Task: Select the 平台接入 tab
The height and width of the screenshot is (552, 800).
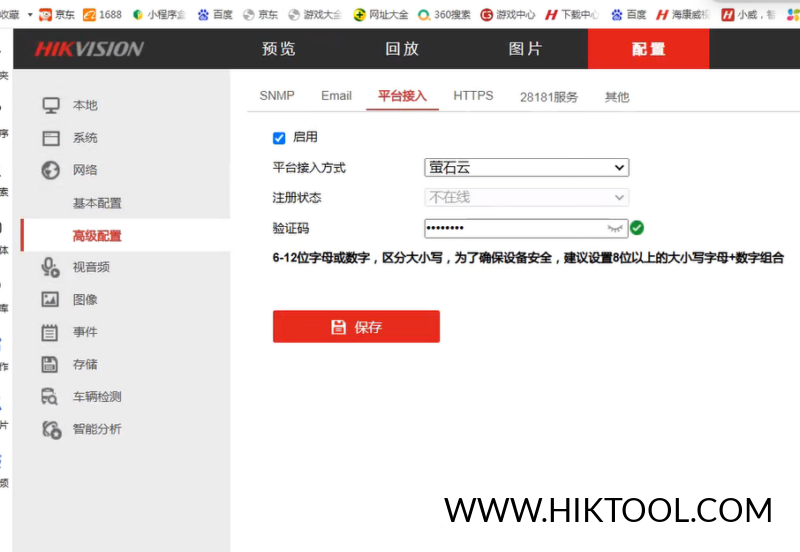Action: point(402,96)
